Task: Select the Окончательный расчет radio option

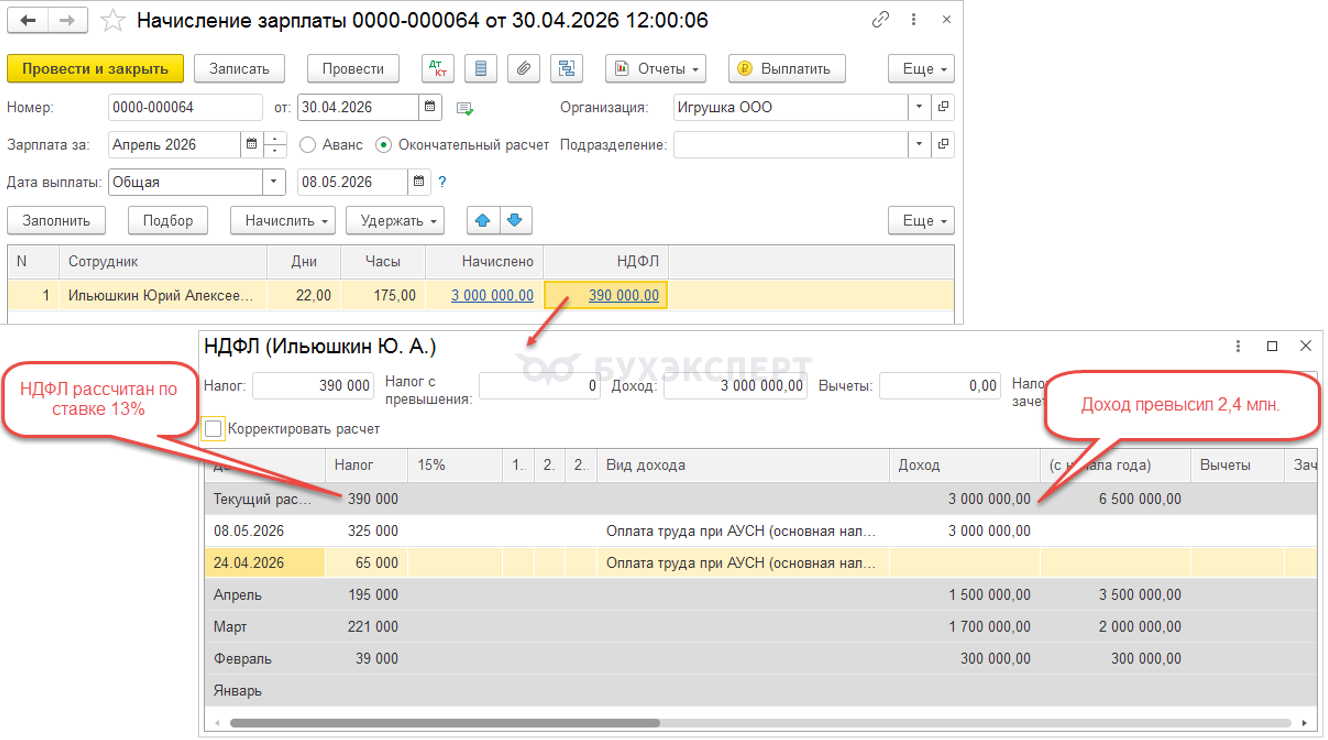Action: point(384,145)
